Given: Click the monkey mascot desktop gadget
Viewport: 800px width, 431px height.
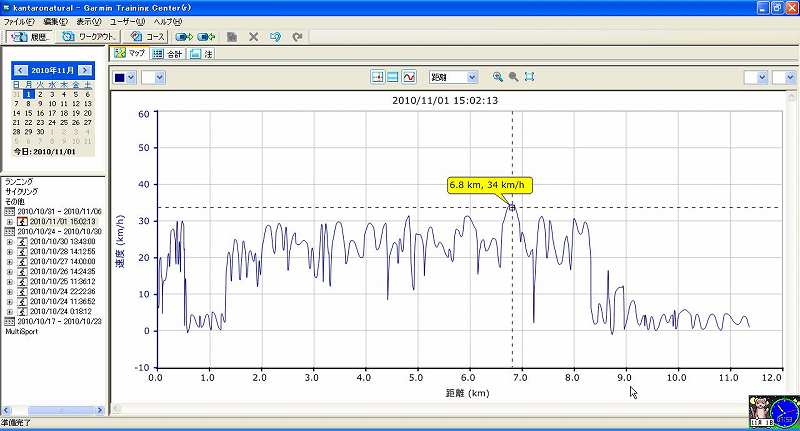Looking at the screenshot, I should [x=760, y=411].
